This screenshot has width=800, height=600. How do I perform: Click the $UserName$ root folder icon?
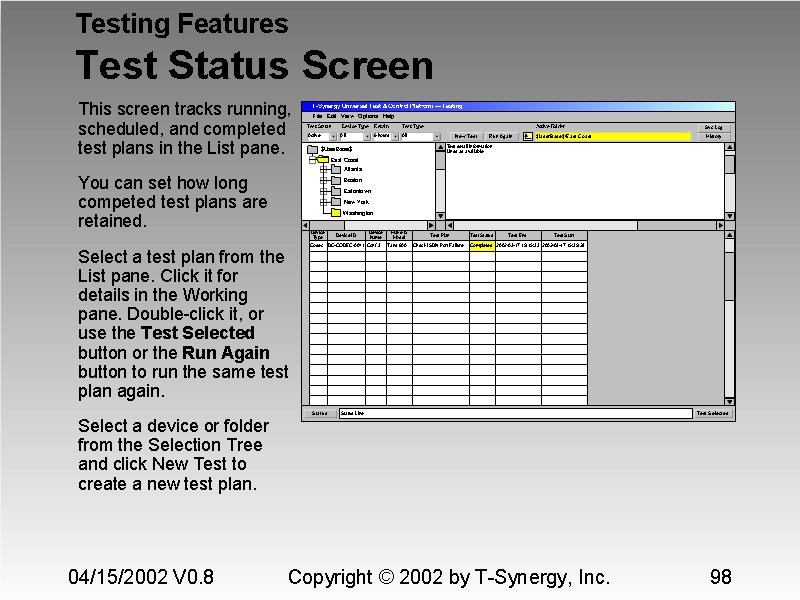click(310, 150)
